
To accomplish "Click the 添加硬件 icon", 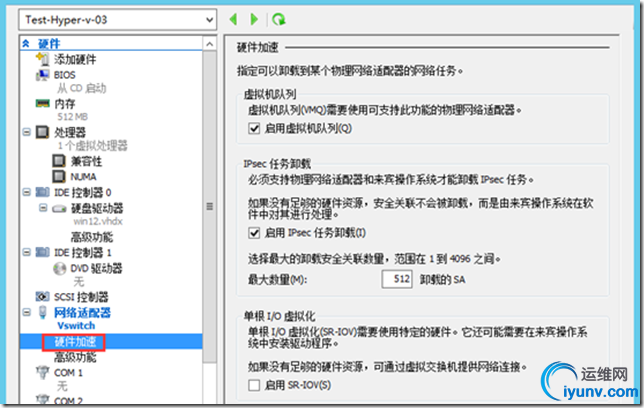I will 43,59.
